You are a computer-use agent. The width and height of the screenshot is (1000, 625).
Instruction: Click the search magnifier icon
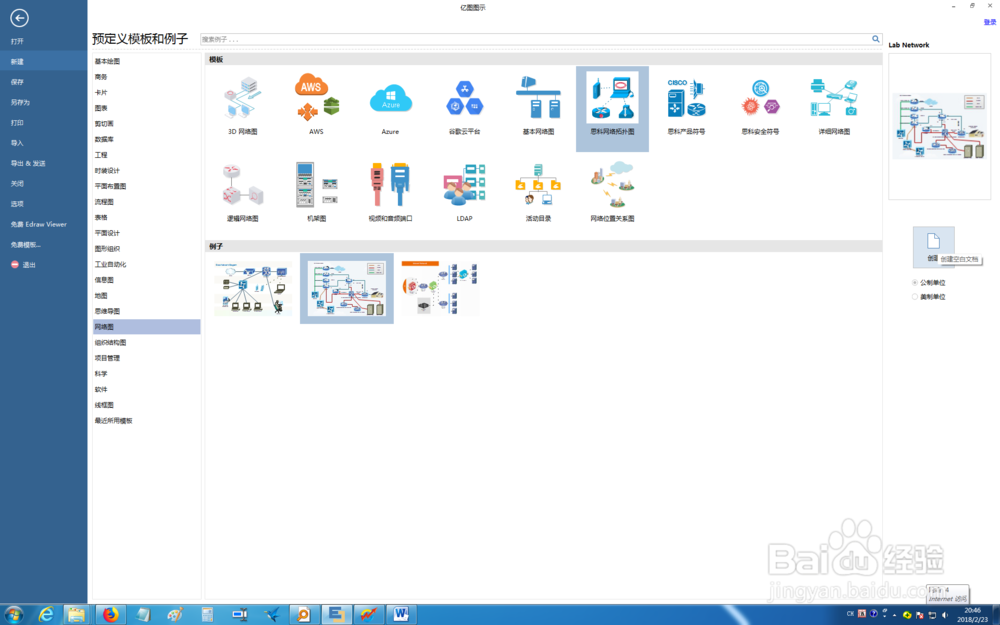[876, 39]
